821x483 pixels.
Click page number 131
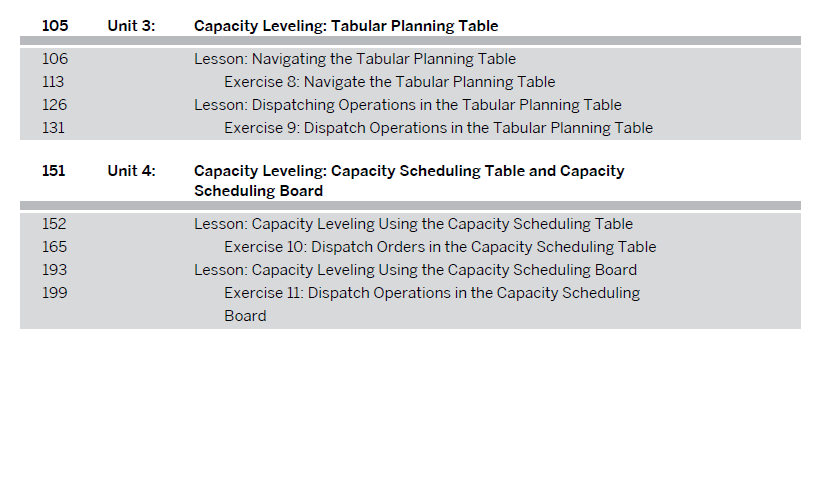[x=53, y=128]
